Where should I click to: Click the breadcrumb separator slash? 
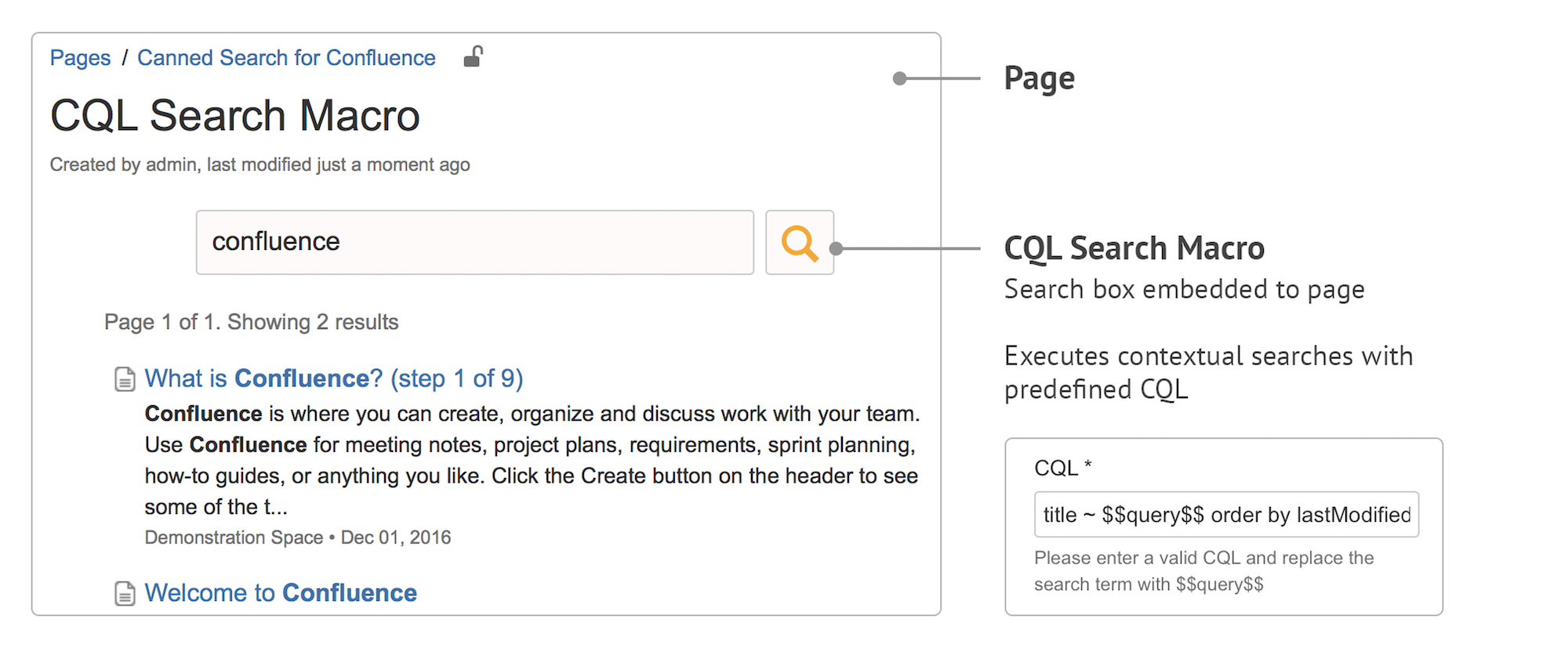(x=124, y=57)
